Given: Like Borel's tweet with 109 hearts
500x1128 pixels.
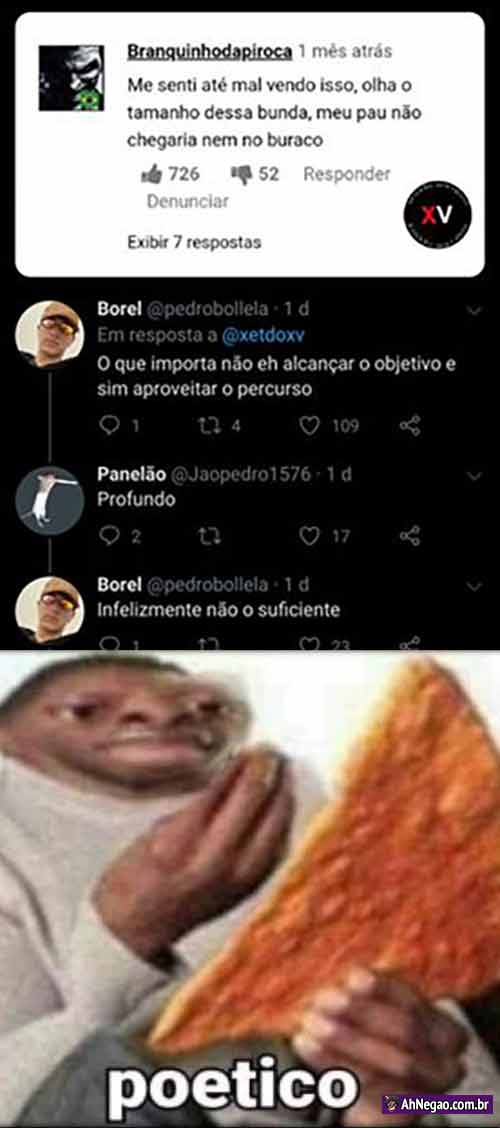Looking at the screenshot, I should click(x=309, y=426).
